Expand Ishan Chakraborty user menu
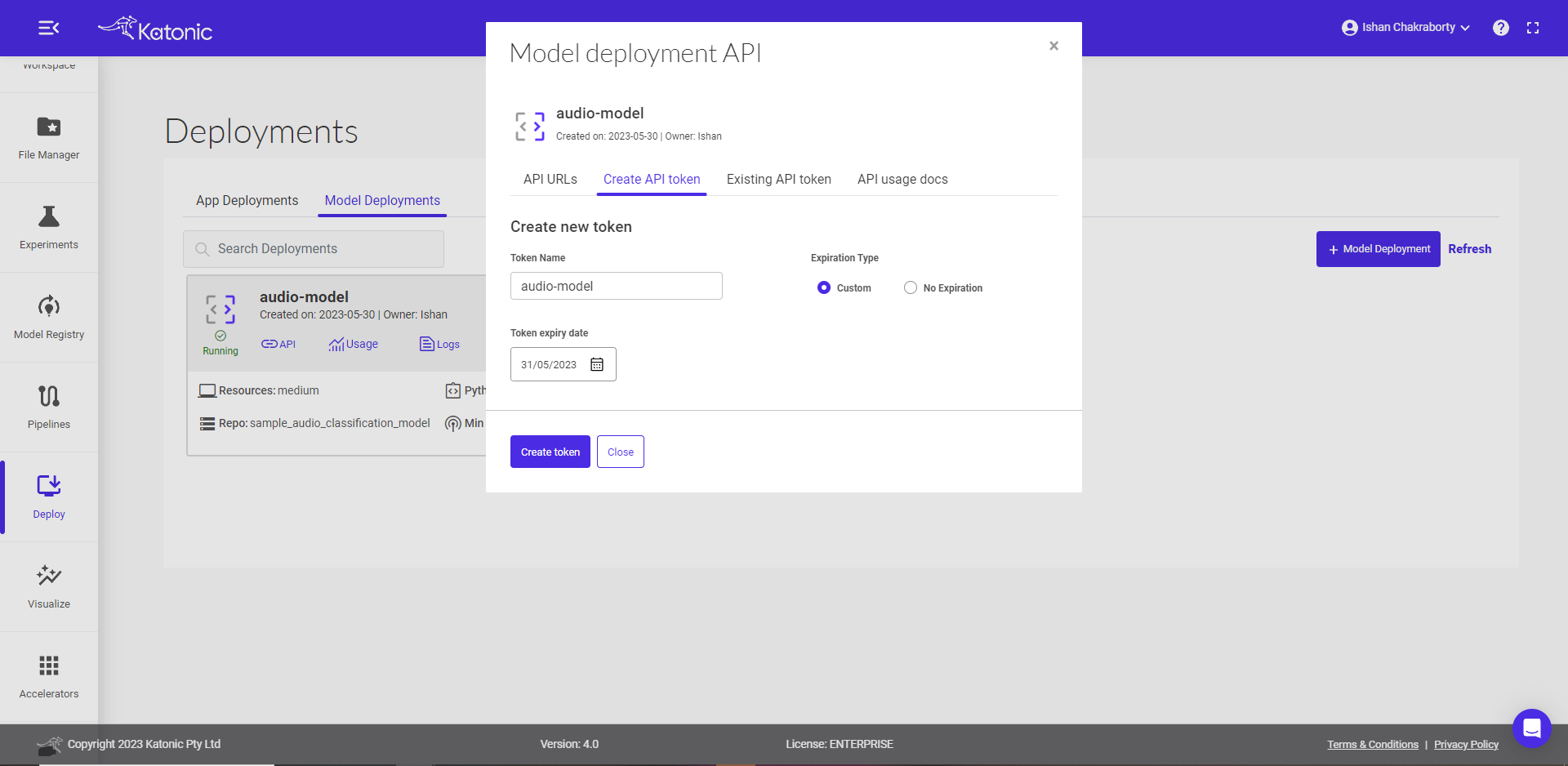 point(1405,28)
